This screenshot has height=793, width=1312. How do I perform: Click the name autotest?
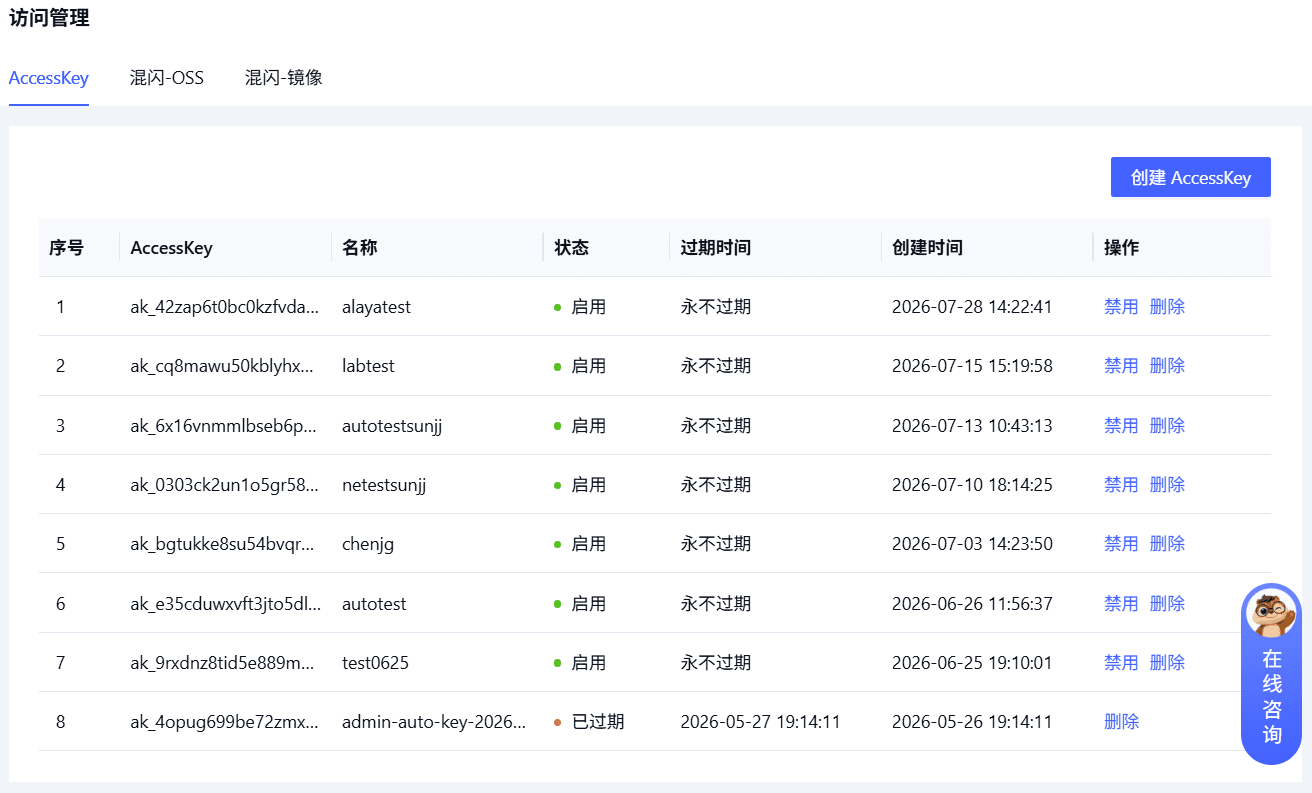374,604
